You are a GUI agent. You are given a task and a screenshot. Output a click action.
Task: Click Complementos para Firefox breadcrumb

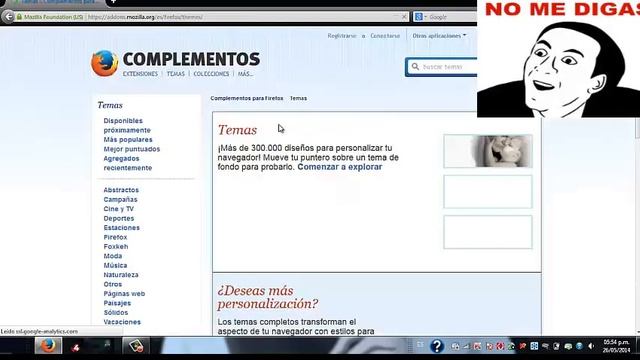click(247, 98)
